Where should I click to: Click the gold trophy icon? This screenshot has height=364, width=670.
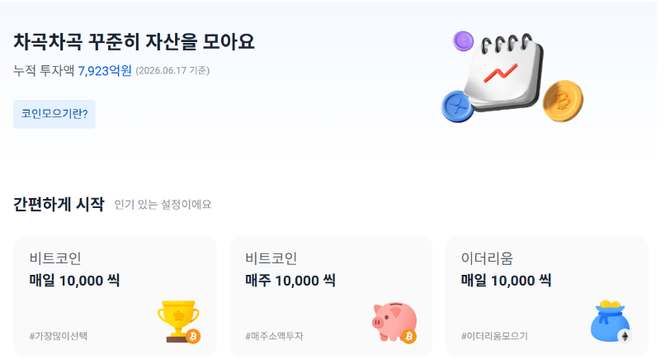[x=179, y=321]
